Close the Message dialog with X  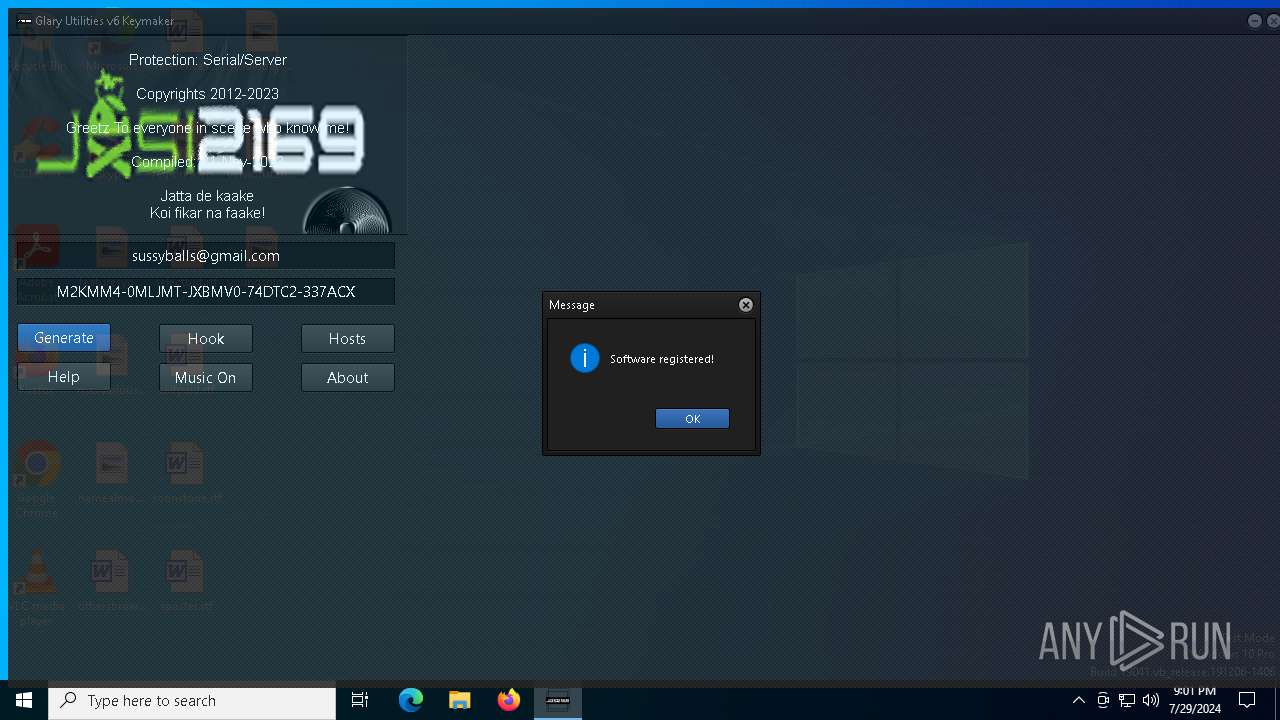pyautogui.click(x=746, y=305)
